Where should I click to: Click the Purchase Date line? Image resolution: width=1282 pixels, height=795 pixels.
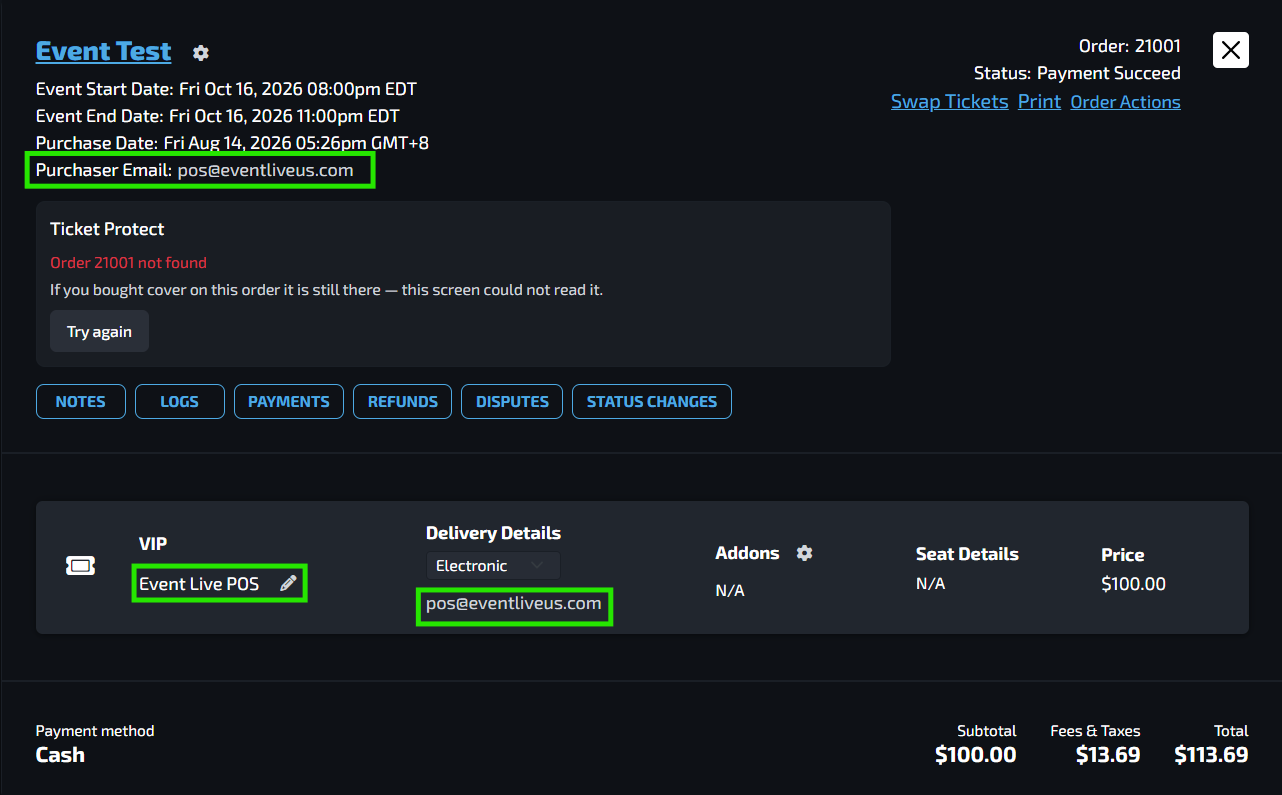pyautogui.click(x=232, y=143)
